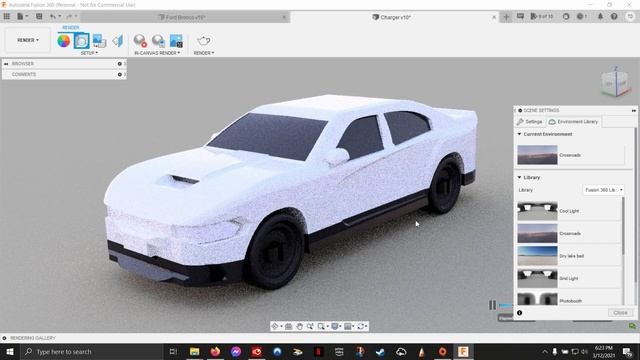Viewport: 640px width, 360px height.
Task: Expand the In-Canvas Render dropdown
Action: coord(157,53)
